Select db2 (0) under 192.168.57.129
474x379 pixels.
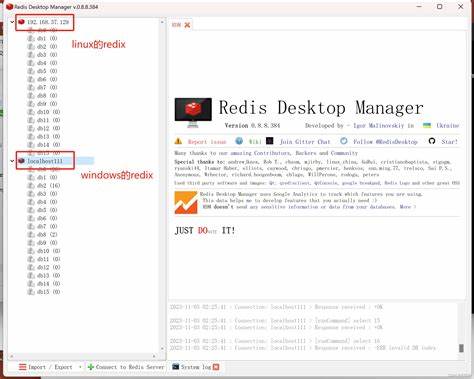pyautogui.click(x=47, y=47)
